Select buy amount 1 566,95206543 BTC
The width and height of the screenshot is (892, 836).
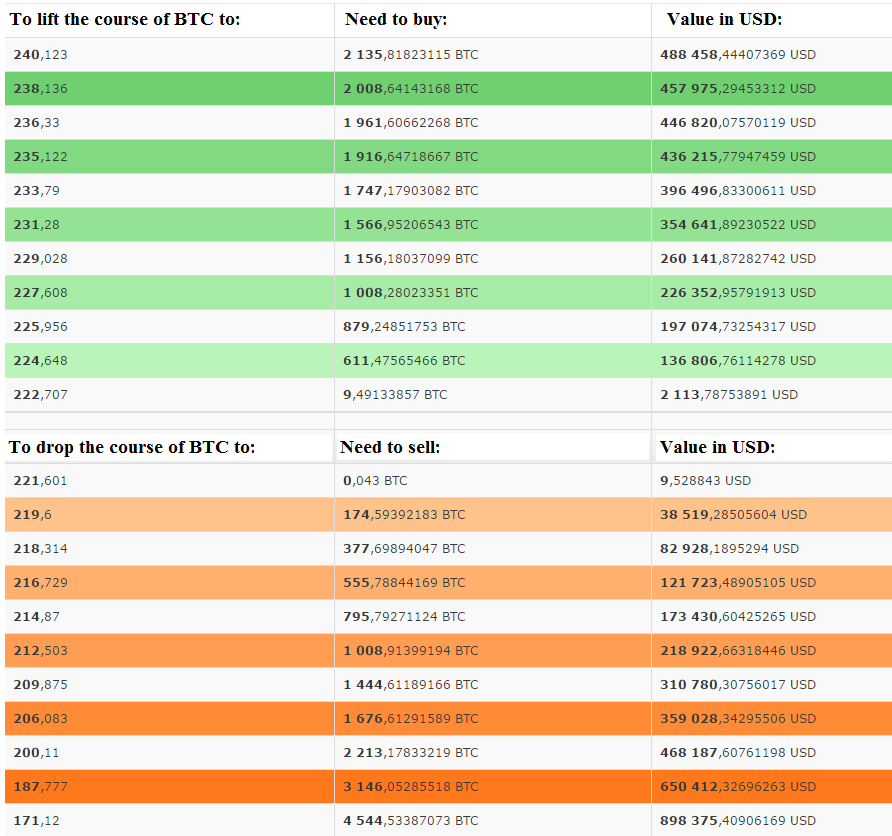[411, 225]
